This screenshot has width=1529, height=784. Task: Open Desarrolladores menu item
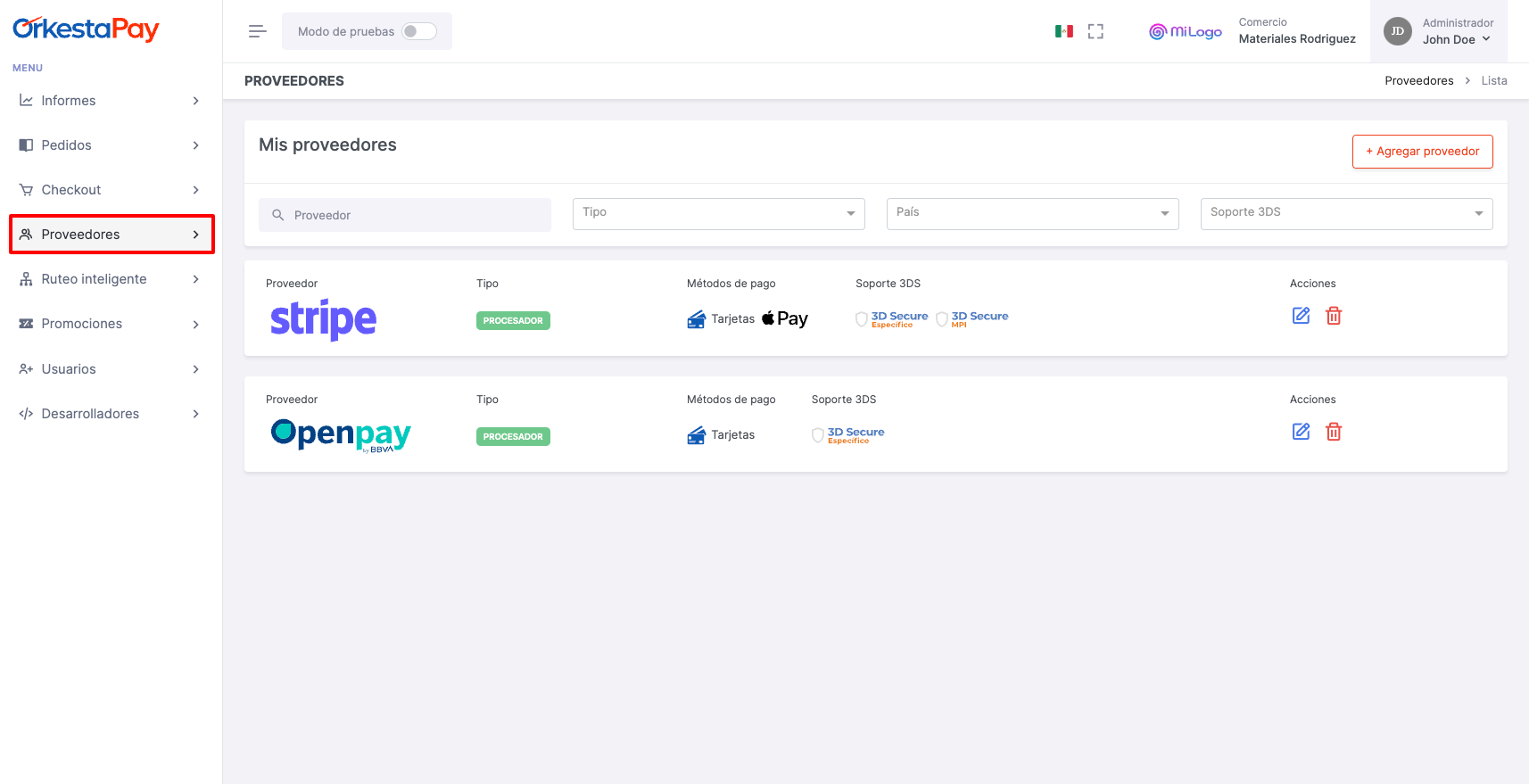pyautogui.click(x=112, y=414)
